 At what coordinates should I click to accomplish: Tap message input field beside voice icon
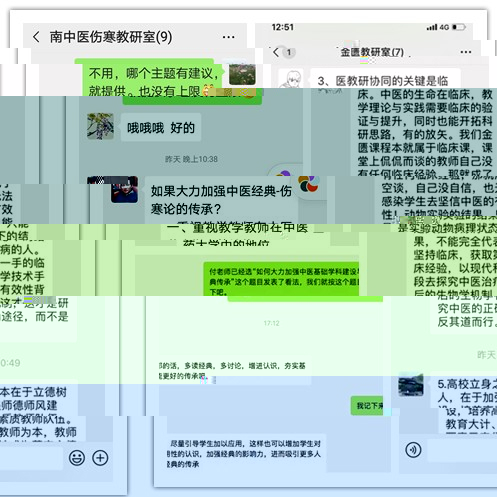[x=462, y=450]
